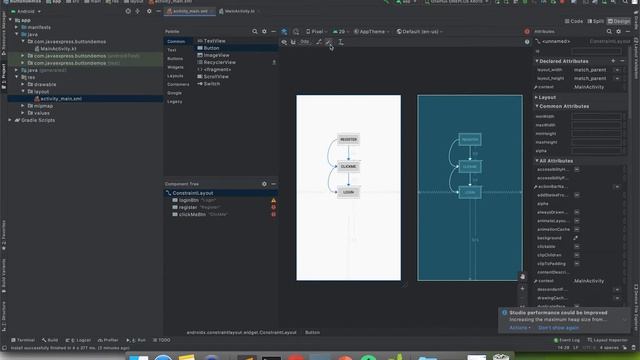This screenshot has height=360, width=640.
Task: Open Actions link in performance notification
Action: [x=519, y=328]
